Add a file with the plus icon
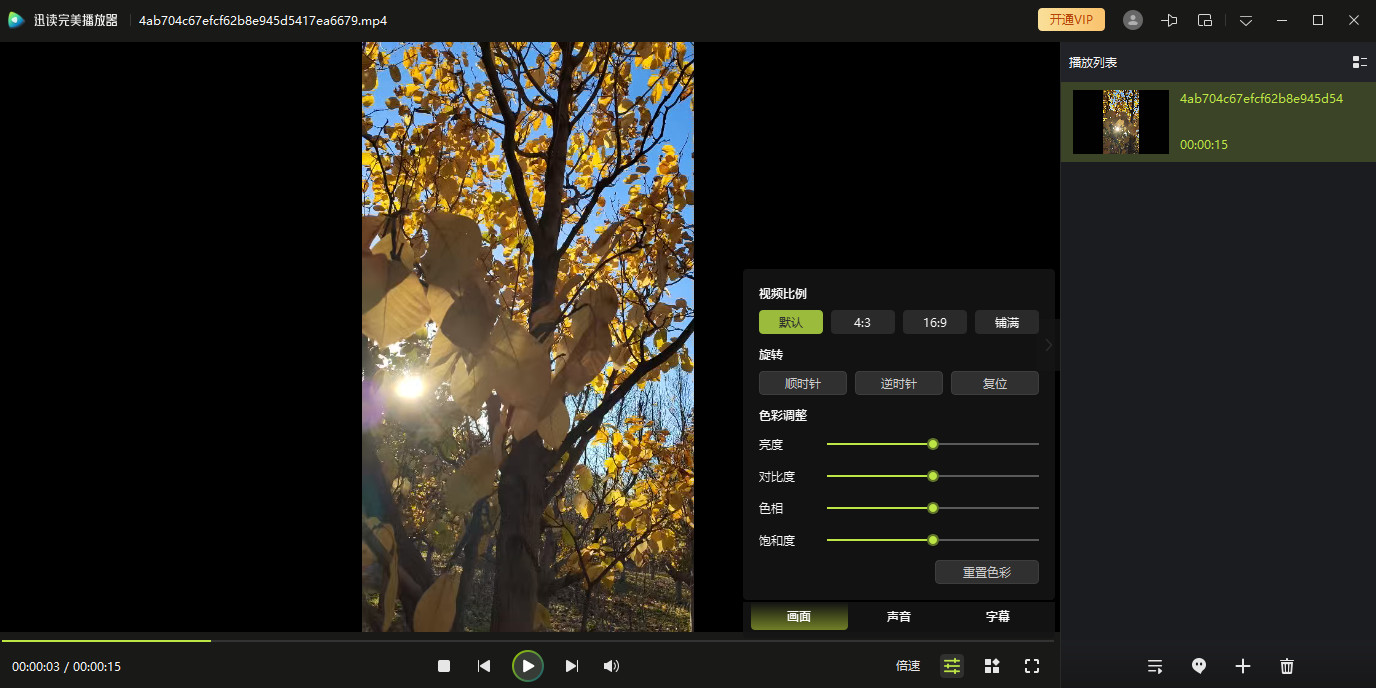This screenshot has height=688, width=1376. tap(1243, 666)
